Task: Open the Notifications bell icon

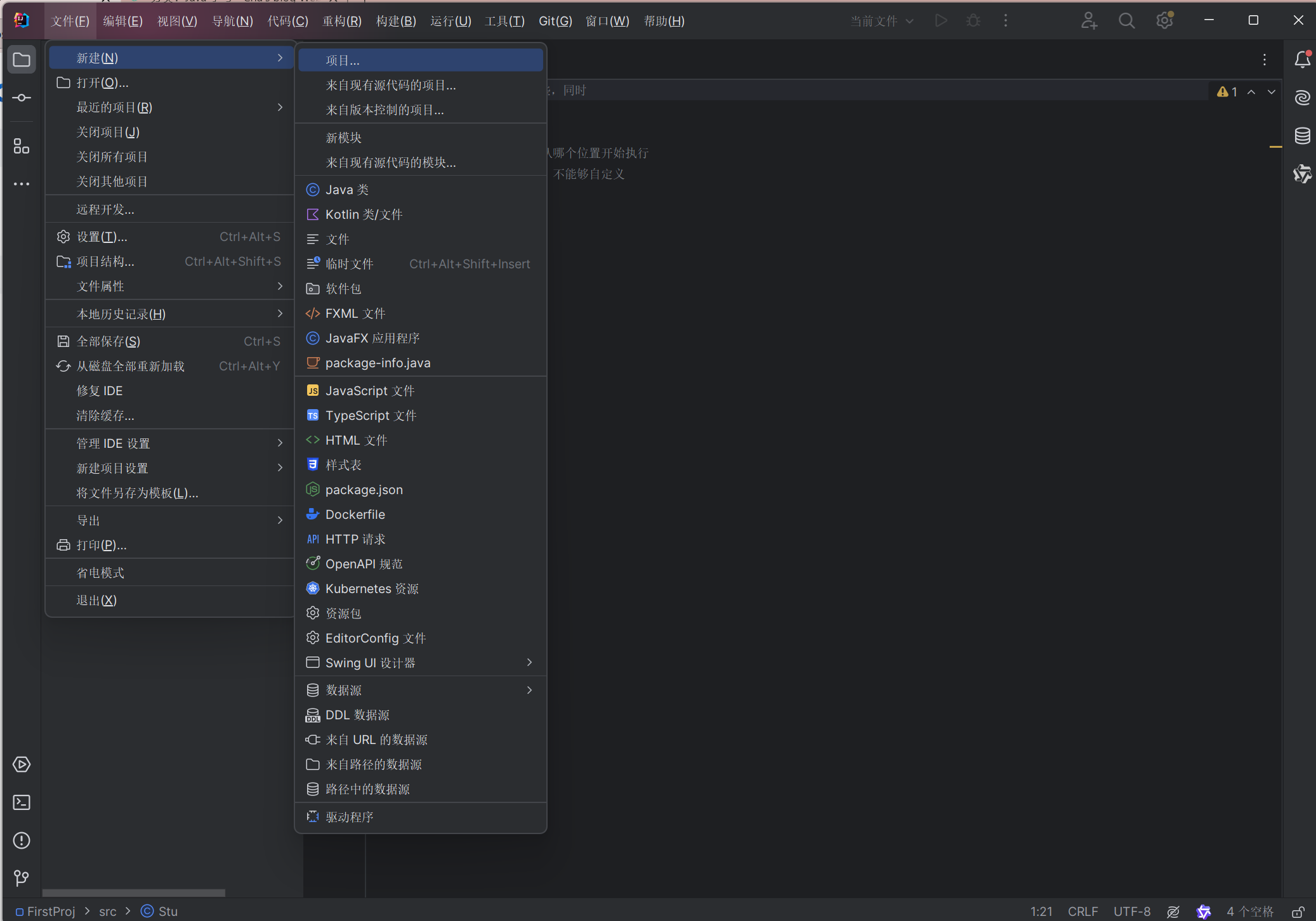Action: tap(1302, 60)
